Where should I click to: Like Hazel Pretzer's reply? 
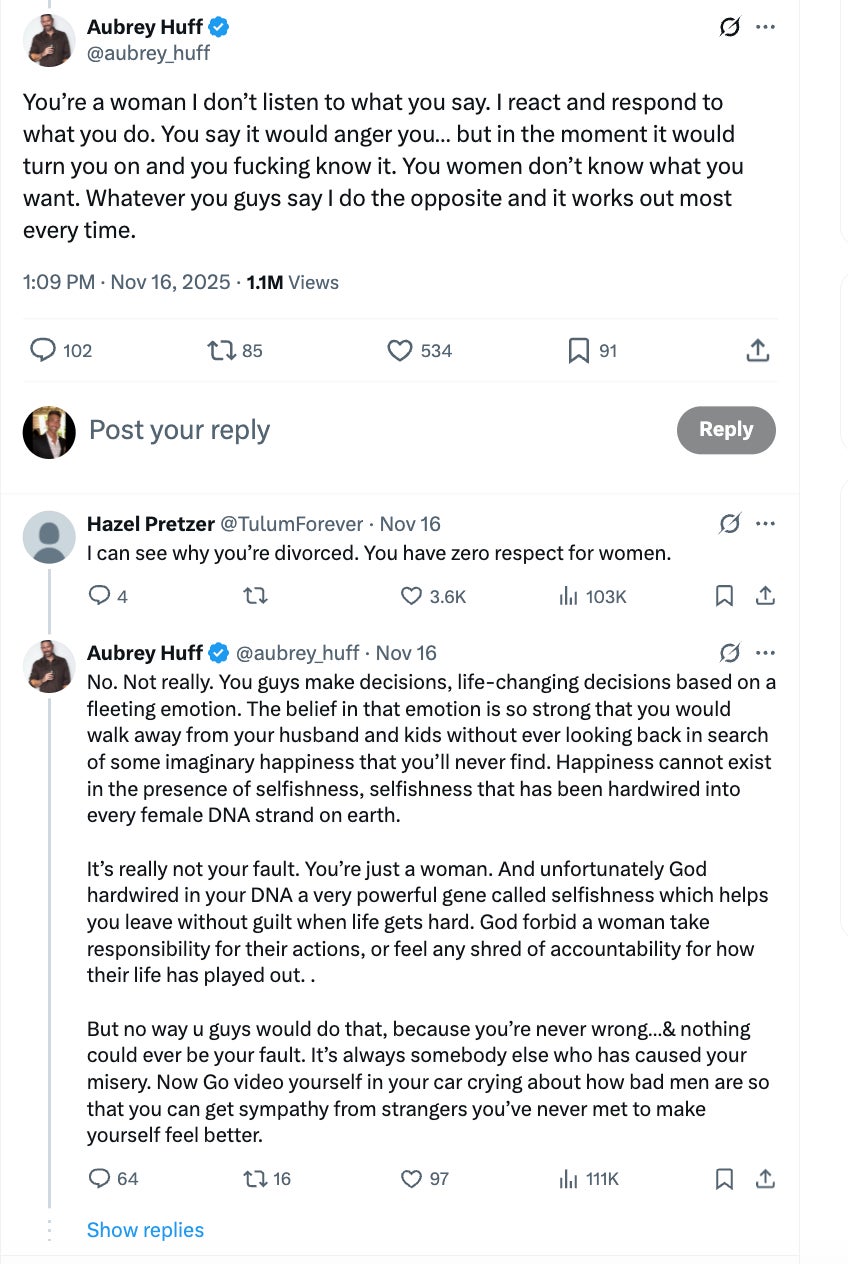pos(411,596)
